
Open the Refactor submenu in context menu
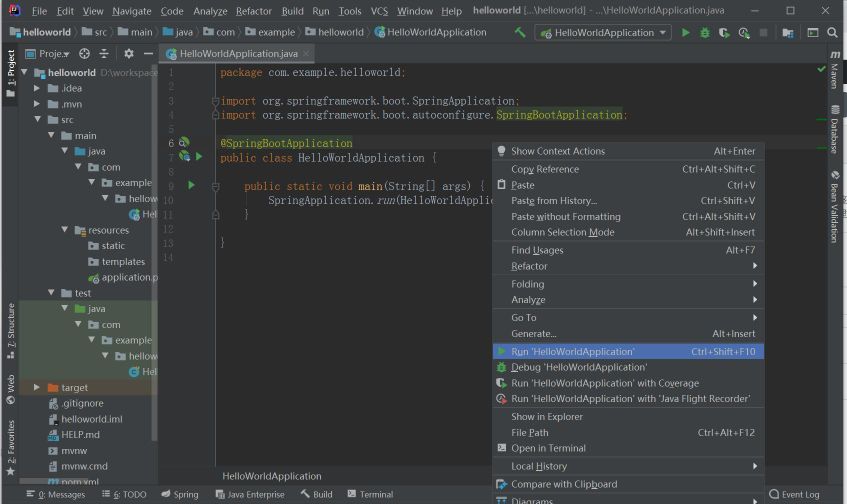(628, 266)
